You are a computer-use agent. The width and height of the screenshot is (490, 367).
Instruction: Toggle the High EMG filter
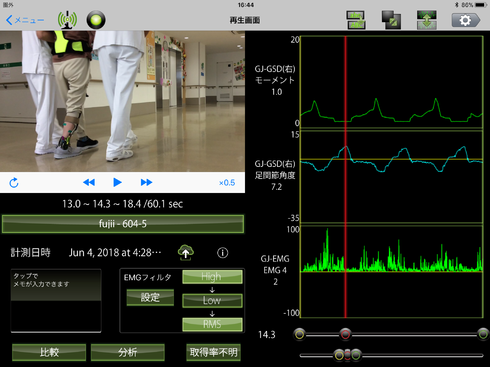coord(212,277)
